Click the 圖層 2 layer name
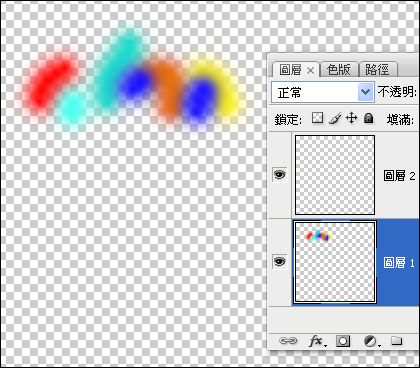This screenshot has width=420, height=368. (399, 175)
